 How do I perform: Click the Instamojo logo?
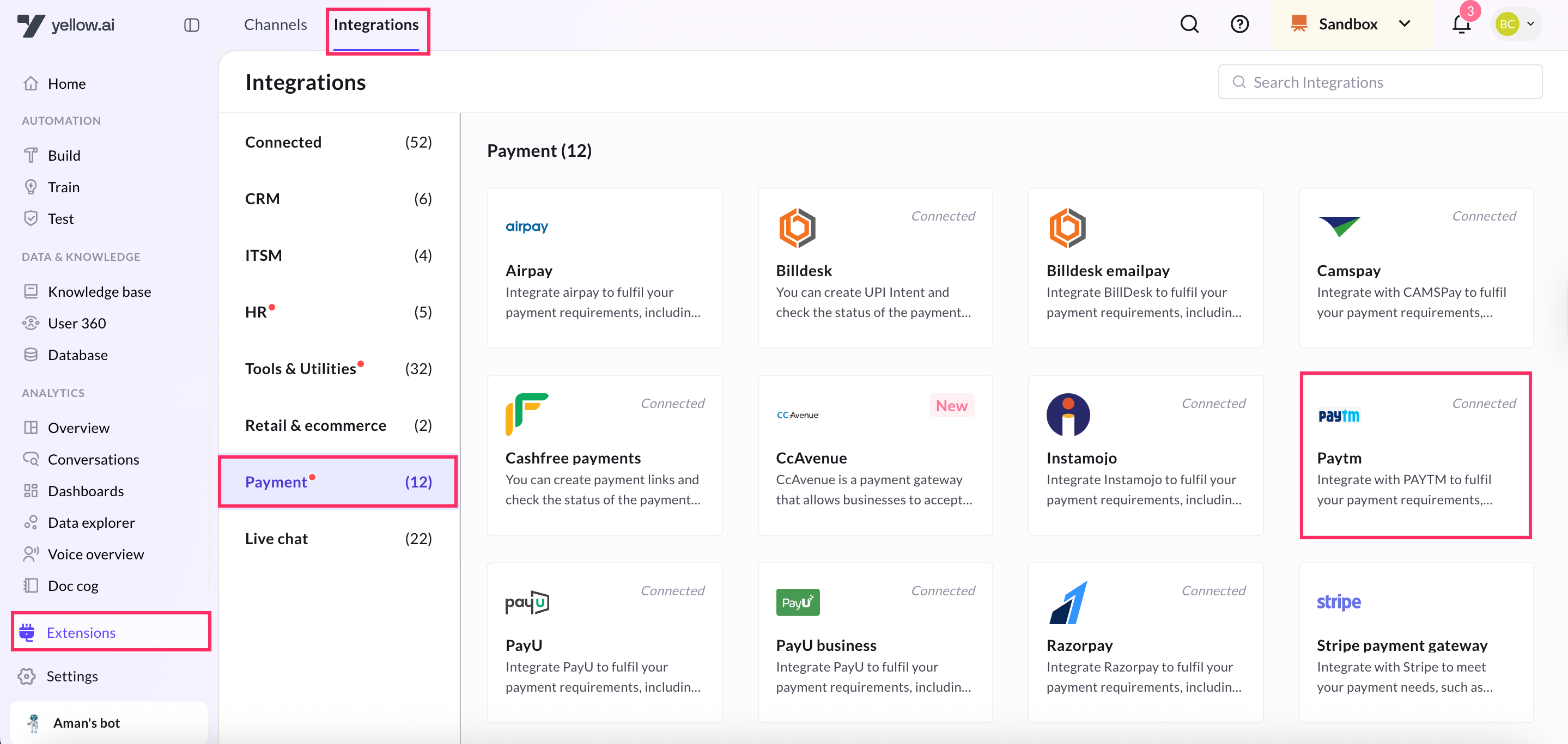coord(1068,414)
